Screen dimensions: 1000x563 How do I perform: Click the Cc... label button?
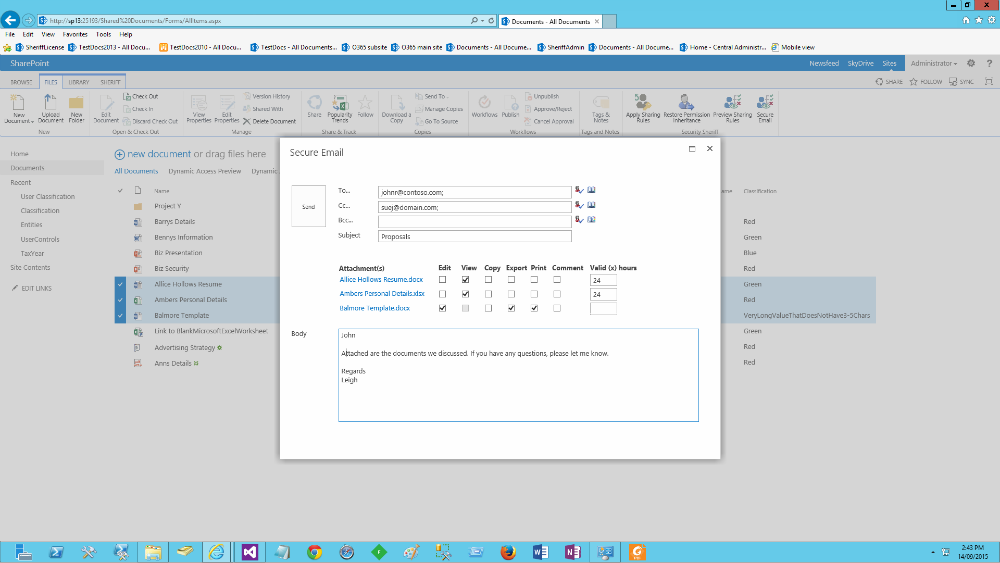coord(344,205)
